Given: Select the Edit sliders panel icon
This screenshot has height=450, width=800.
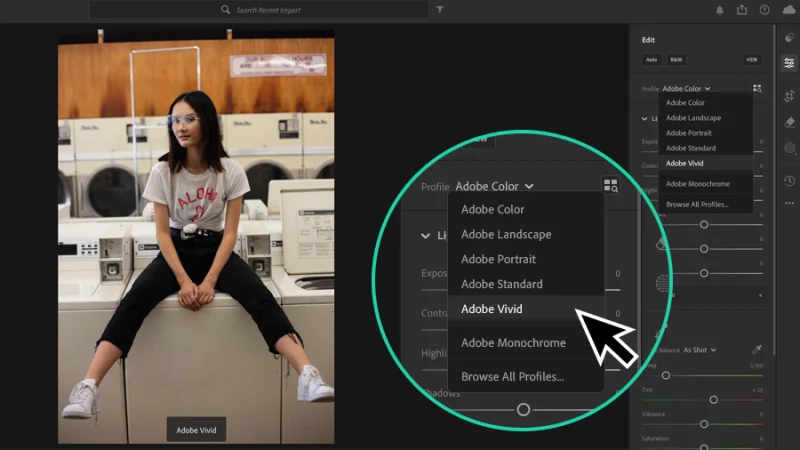Looking at the screenshot, I should 789,63.
